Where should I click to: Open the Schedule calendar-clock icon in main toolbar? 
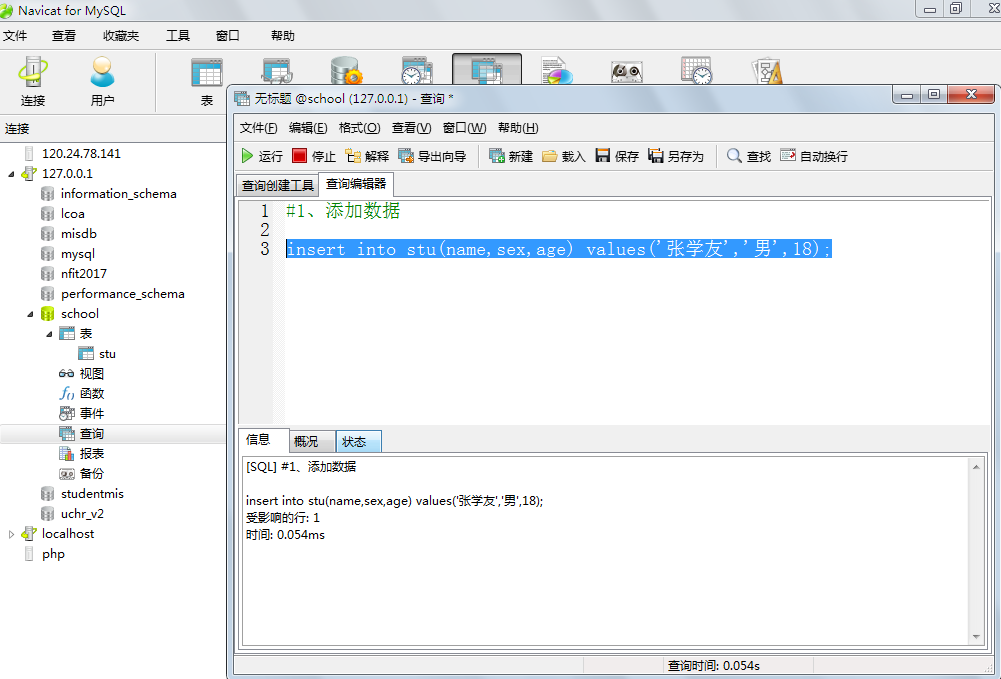point(696,70)
